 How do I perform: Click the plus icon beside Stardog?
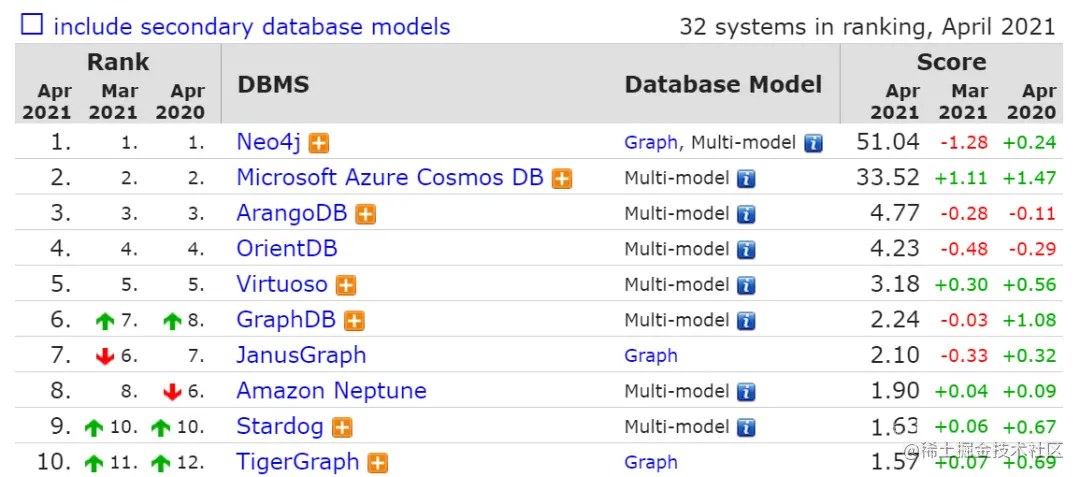[x=342, y=428]
